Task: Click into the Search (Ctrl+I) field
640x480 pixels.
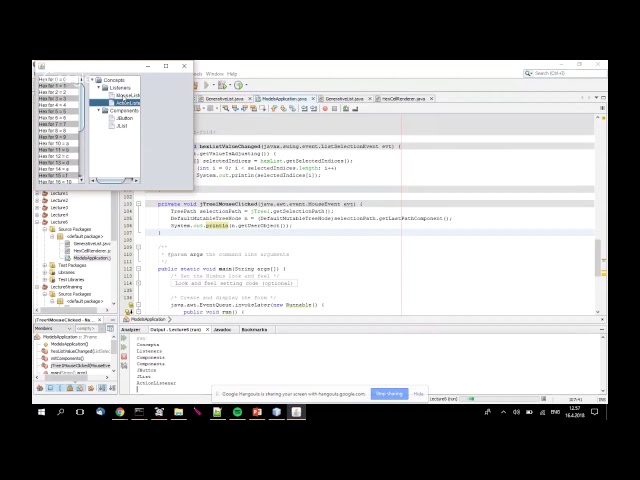Action: pos(567,73)
